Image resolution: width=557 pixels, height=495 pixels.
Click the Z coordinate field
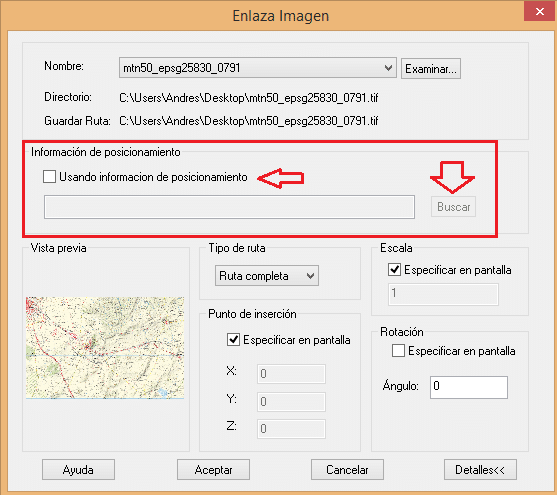point(291,429)
